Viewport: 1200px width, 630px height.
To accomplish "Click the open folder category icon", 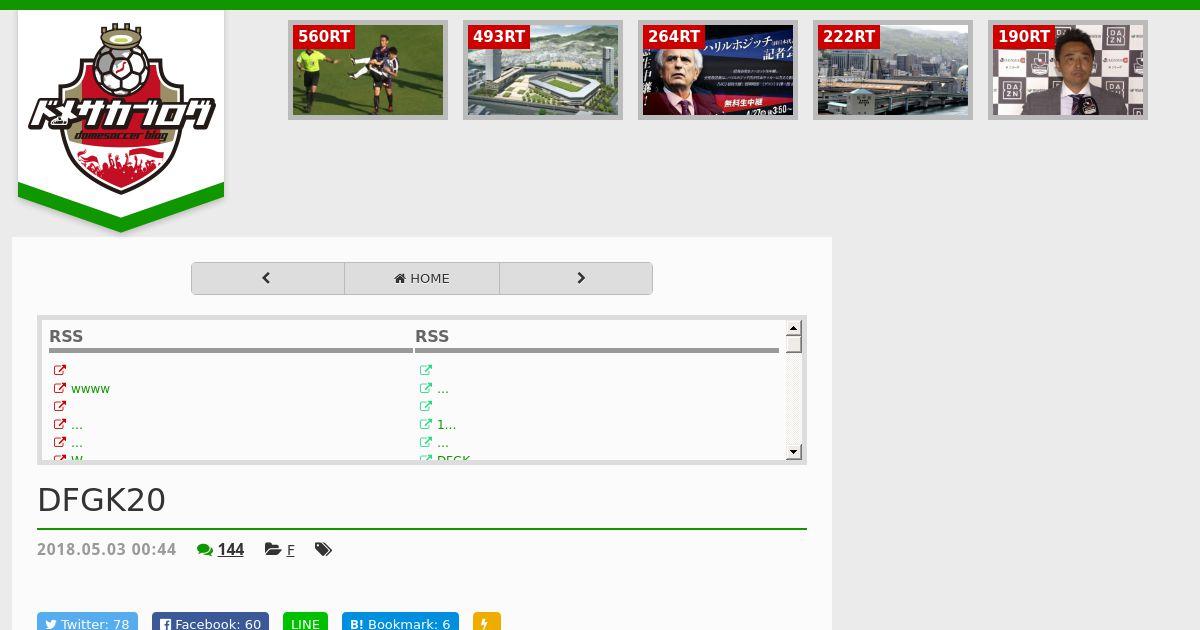I will pos(273,549).
